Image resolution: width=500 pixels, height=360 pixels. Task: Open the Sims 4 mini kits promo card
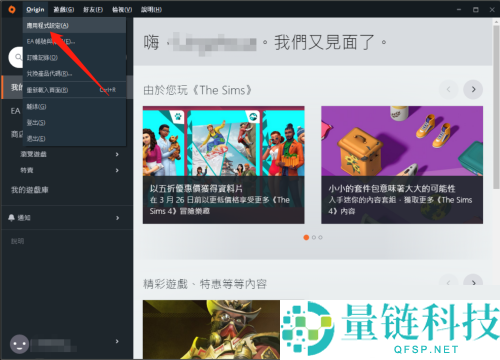[402, 165]
